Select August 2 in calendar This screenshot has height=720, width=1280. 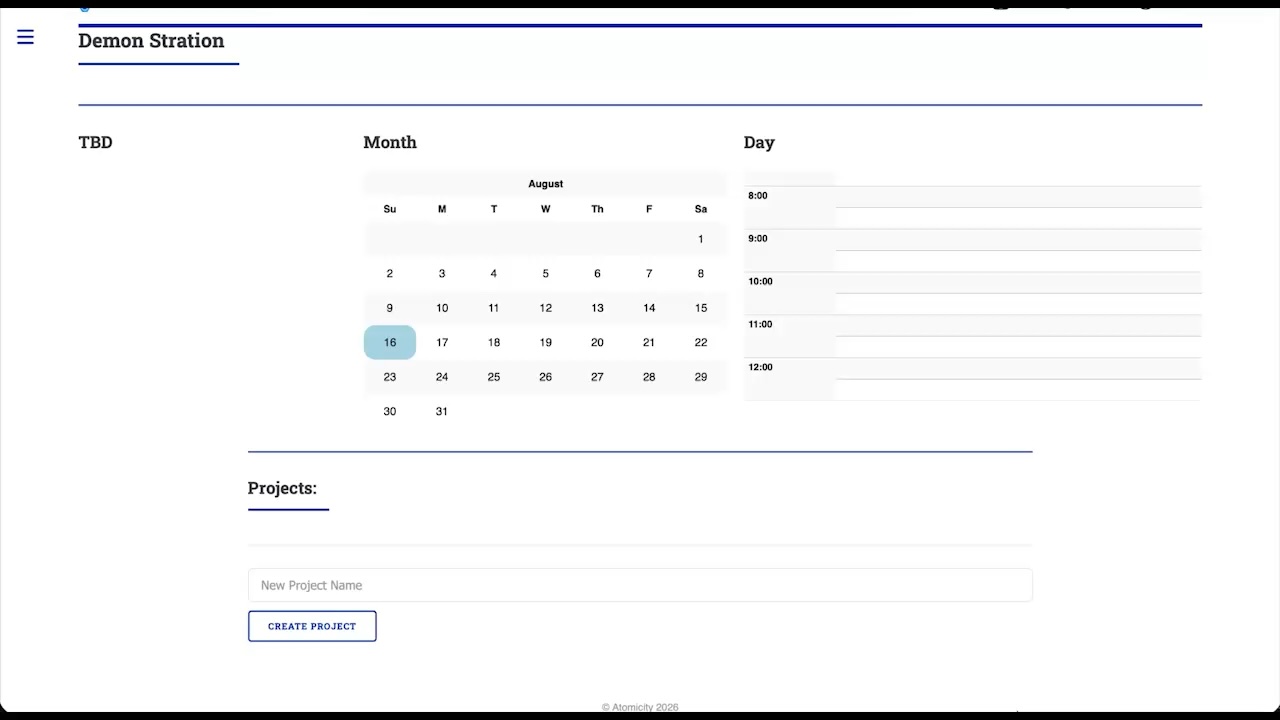pos(390,273)
